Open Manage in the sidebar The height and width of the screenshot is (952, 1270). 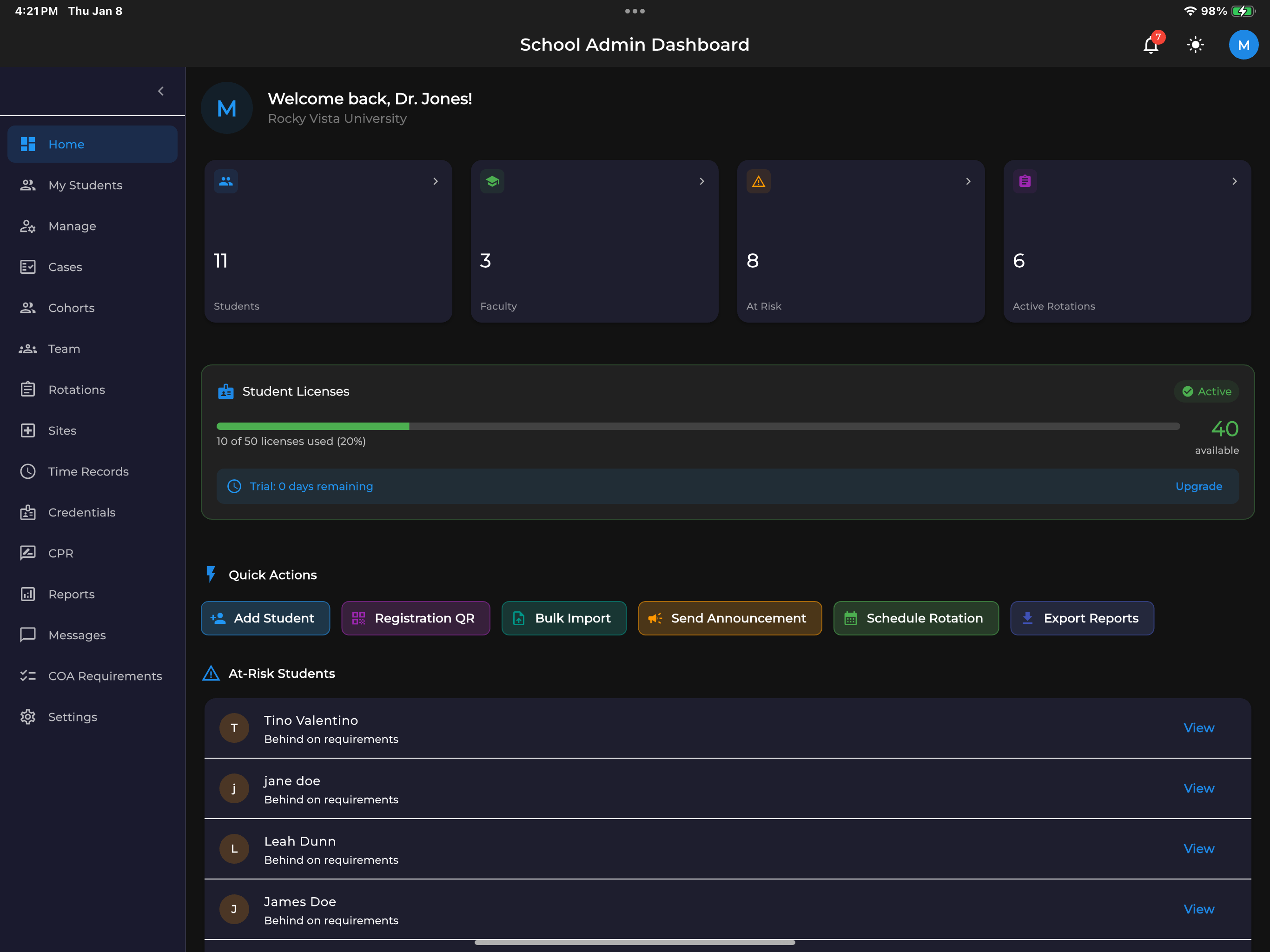93,226
